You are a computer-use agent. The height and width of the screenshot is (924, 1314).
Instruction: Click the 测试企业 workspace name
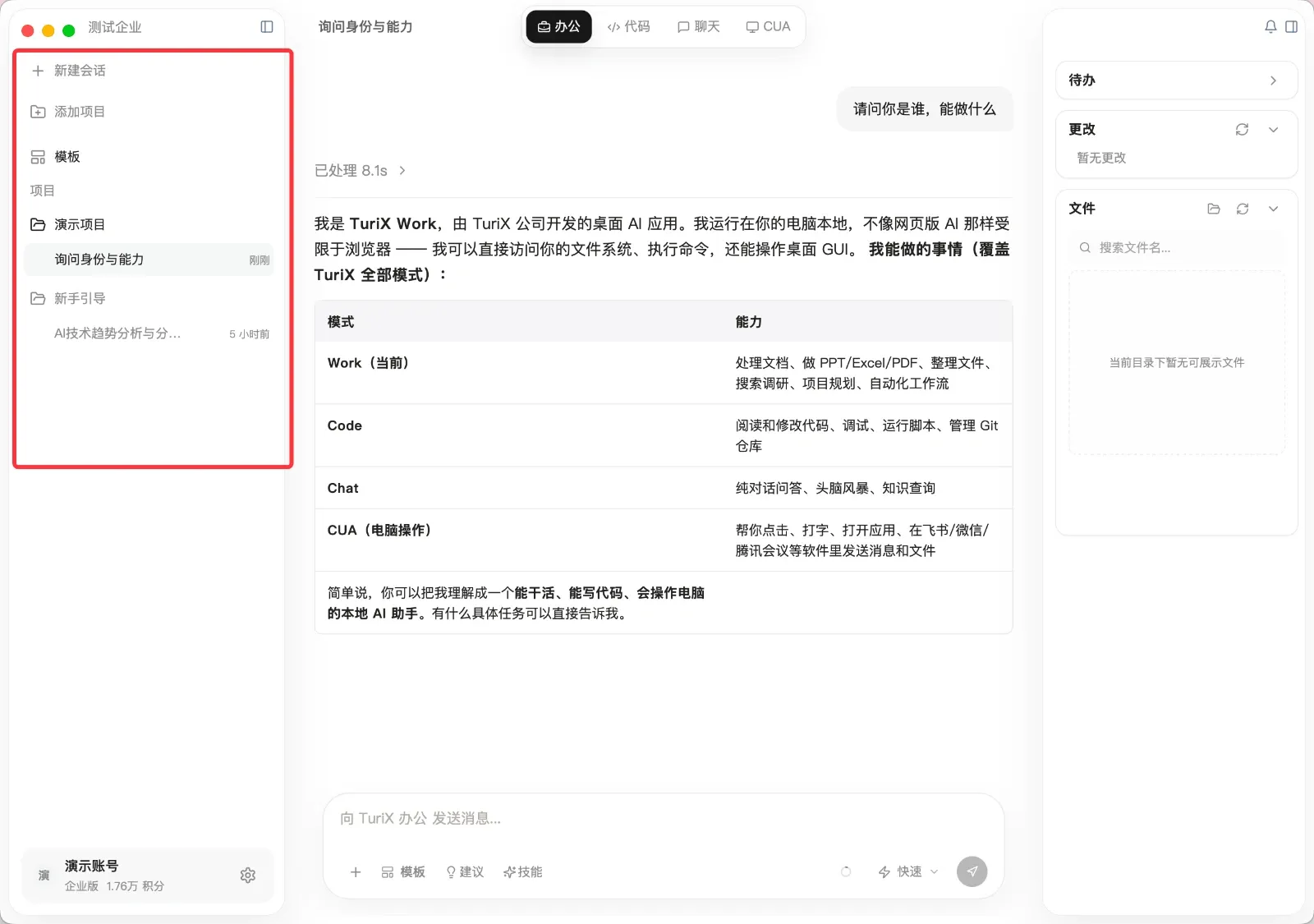[115, 27]
